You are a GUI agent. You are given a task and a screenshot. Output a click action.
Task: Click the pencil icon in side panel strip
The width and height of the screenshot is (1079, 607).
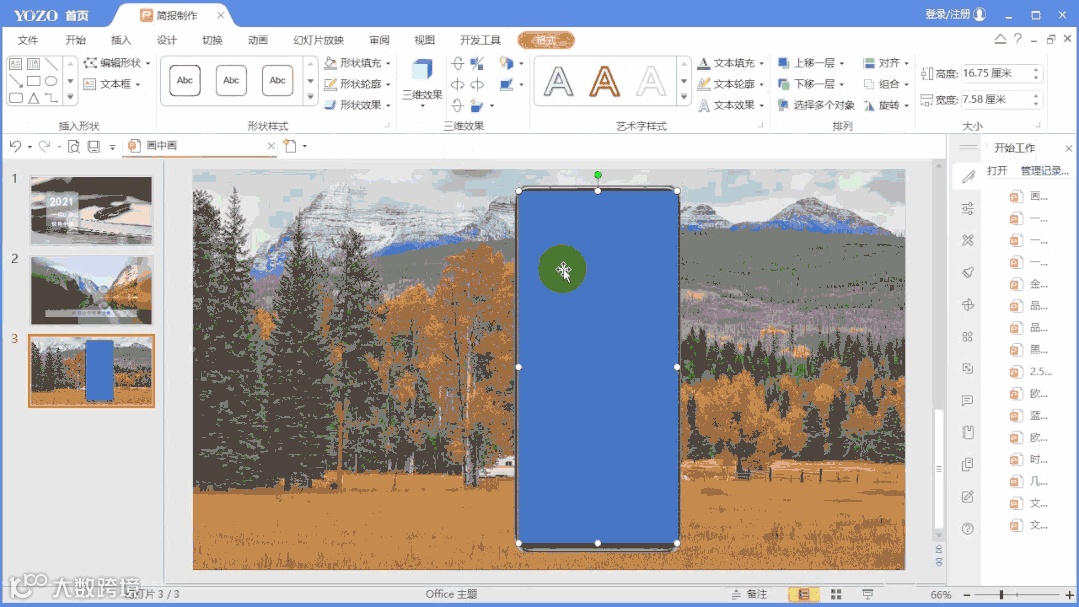point(968,177)
